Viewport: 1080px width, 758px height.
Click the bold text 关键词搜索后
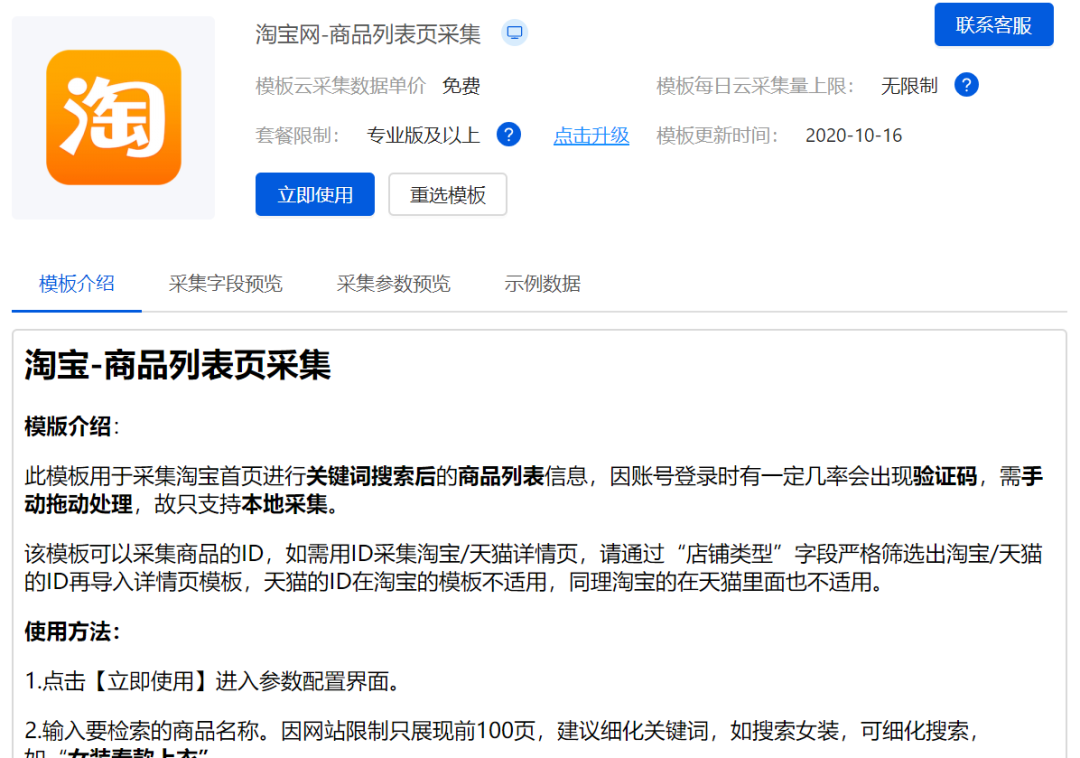[x=371, y=476]
